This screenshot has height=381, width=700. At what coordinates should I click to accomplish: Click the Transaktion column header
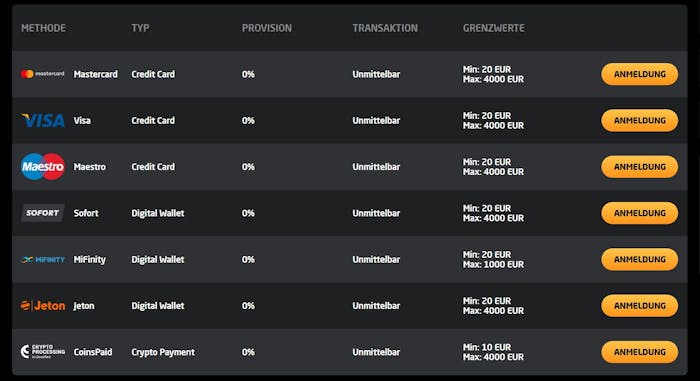tap(385, 28)
